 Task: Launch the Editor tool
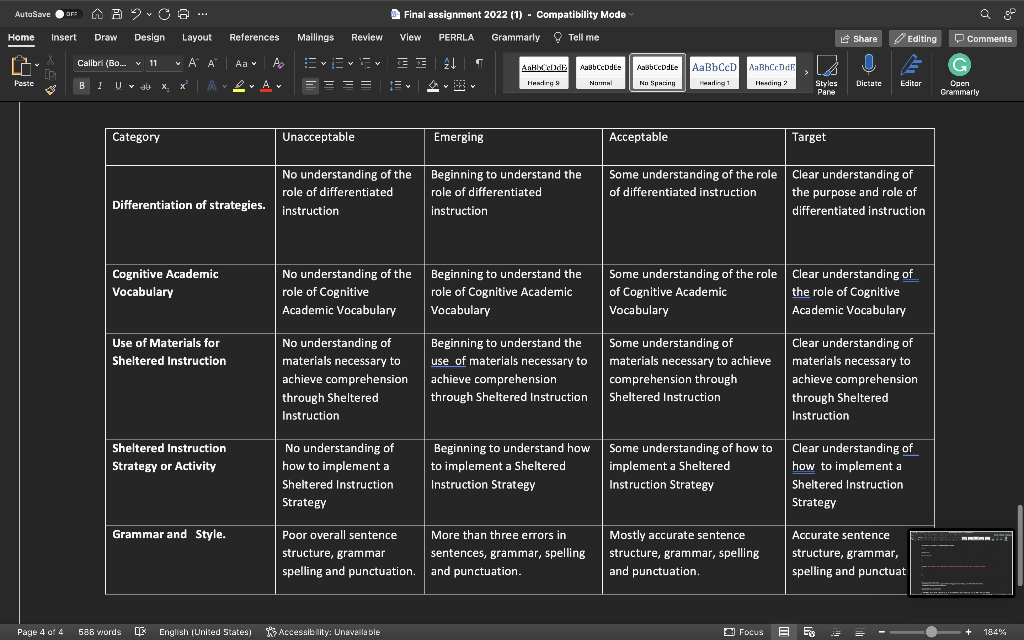pyautogui.click(x=912, y=72)
